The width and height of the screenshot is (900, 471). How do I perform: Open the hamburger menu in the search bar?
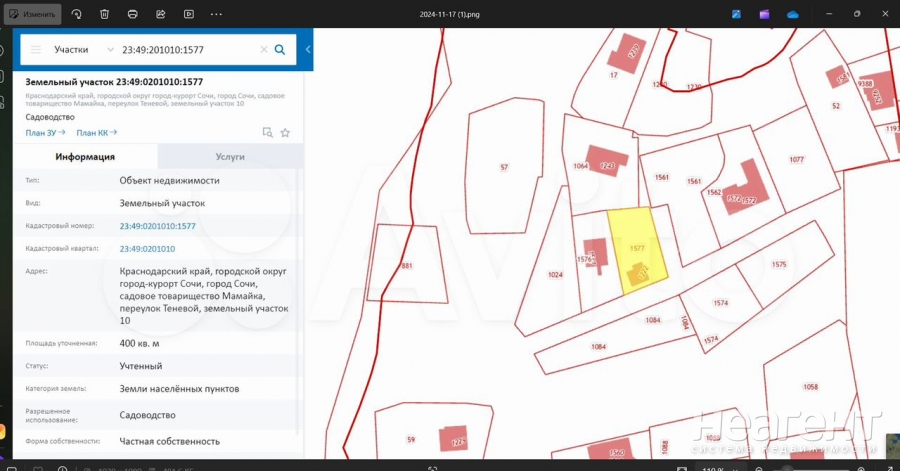(x=36, y=49)
